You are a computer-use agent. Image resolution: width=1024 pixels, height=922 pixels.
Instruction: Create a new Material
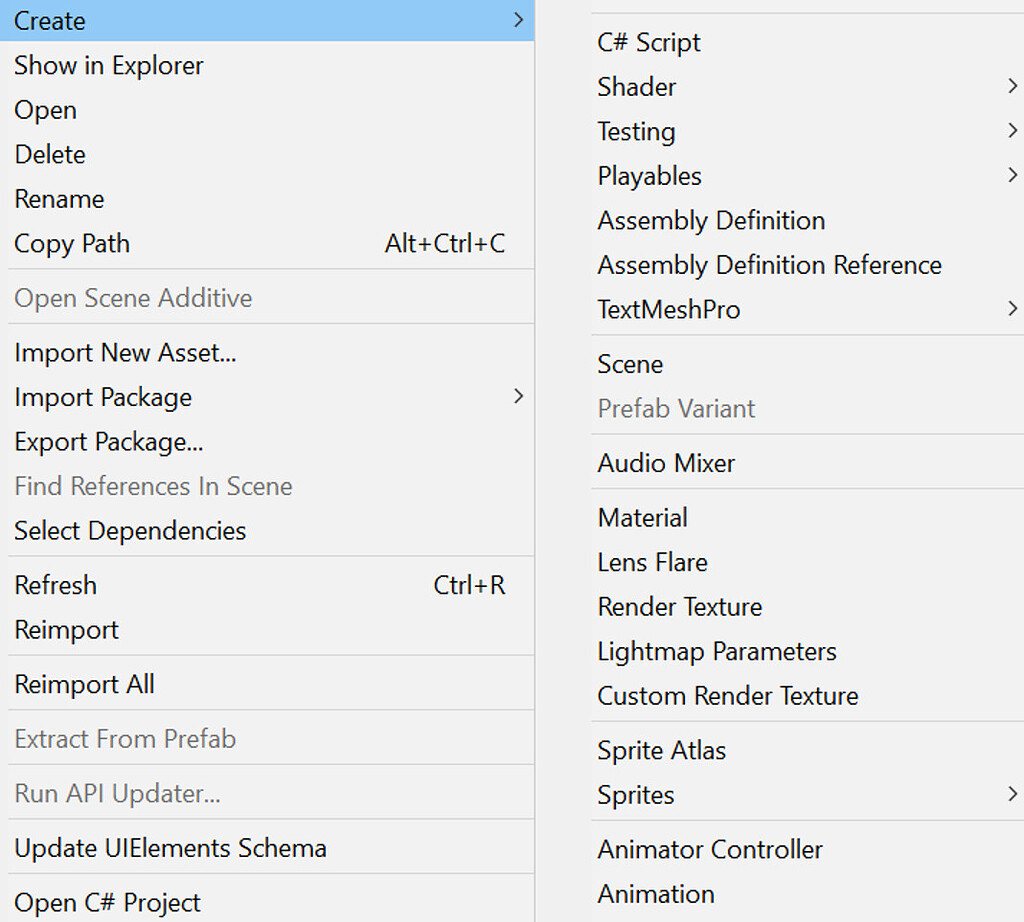pos(642,518)
